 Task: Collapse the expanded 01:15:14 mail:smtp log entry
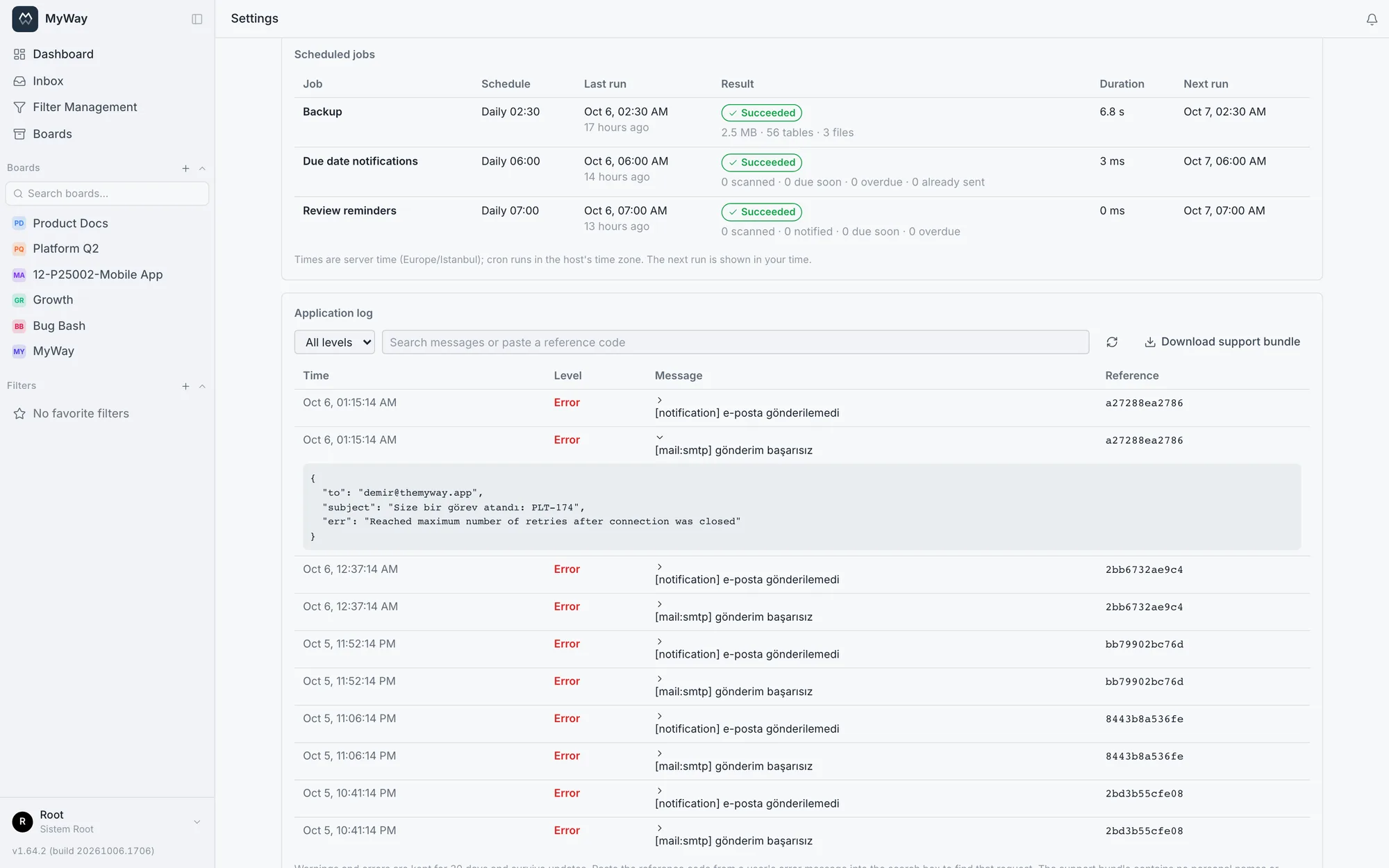[660, 437]
